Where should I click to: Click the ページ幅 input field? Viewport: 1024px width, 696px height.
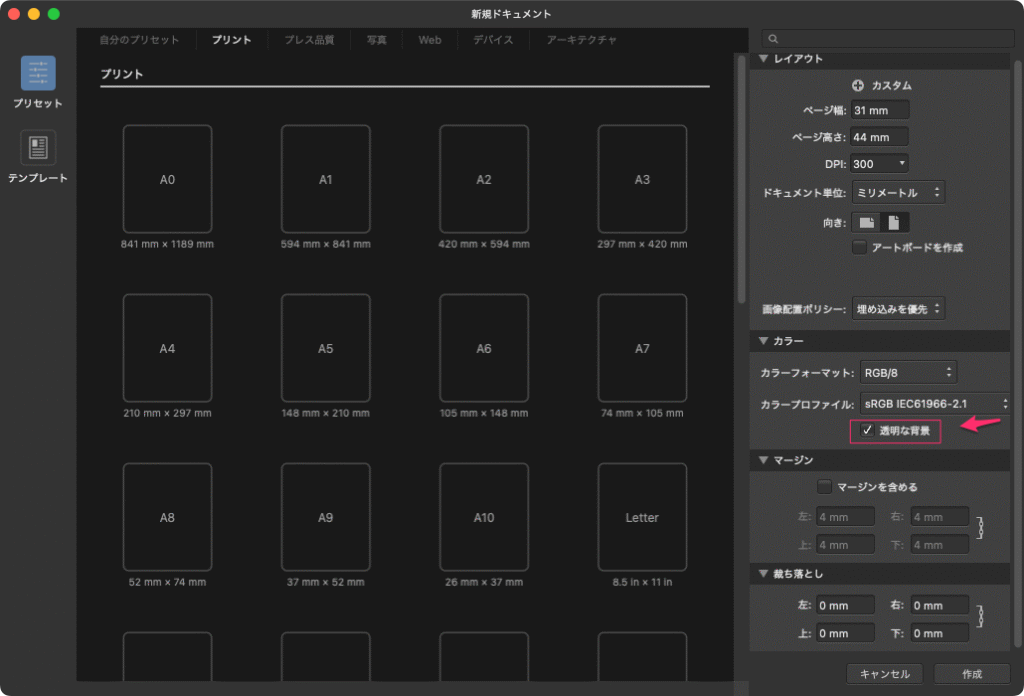click(881, 110)
